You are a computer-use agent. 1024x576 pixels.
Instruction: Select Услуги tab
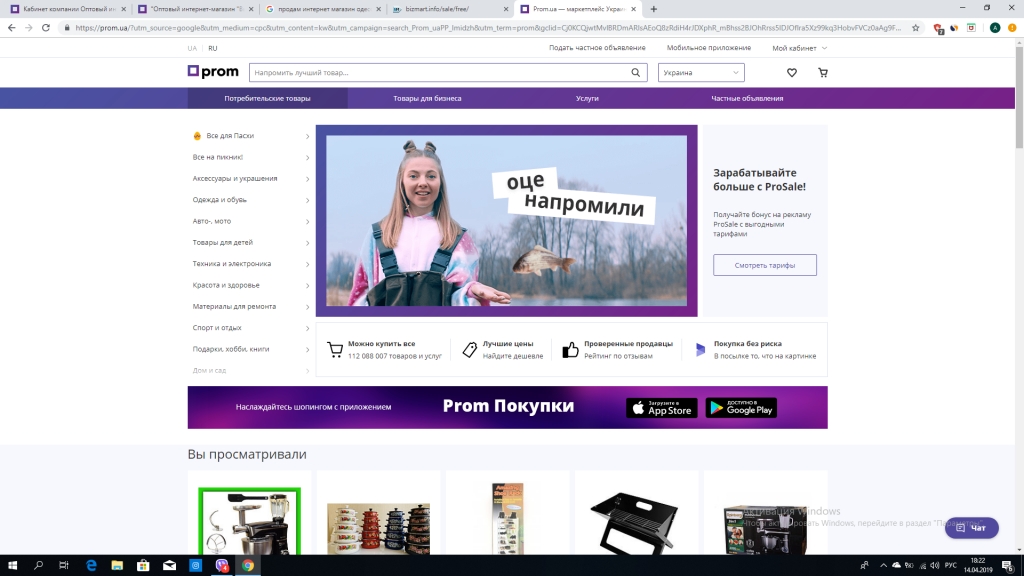point(587,98)
